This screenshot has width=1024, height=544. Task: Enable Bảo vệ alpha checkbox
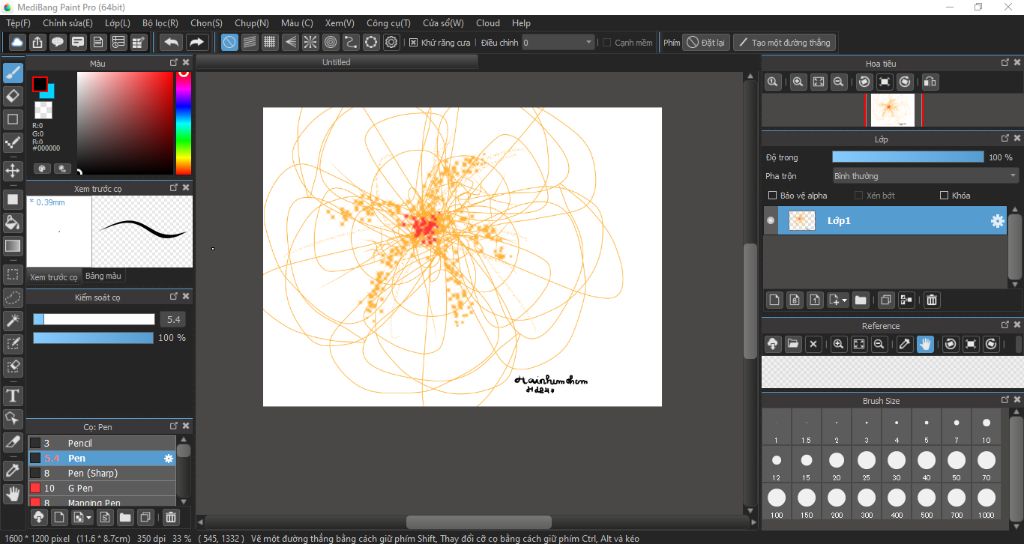pos(773,195)
